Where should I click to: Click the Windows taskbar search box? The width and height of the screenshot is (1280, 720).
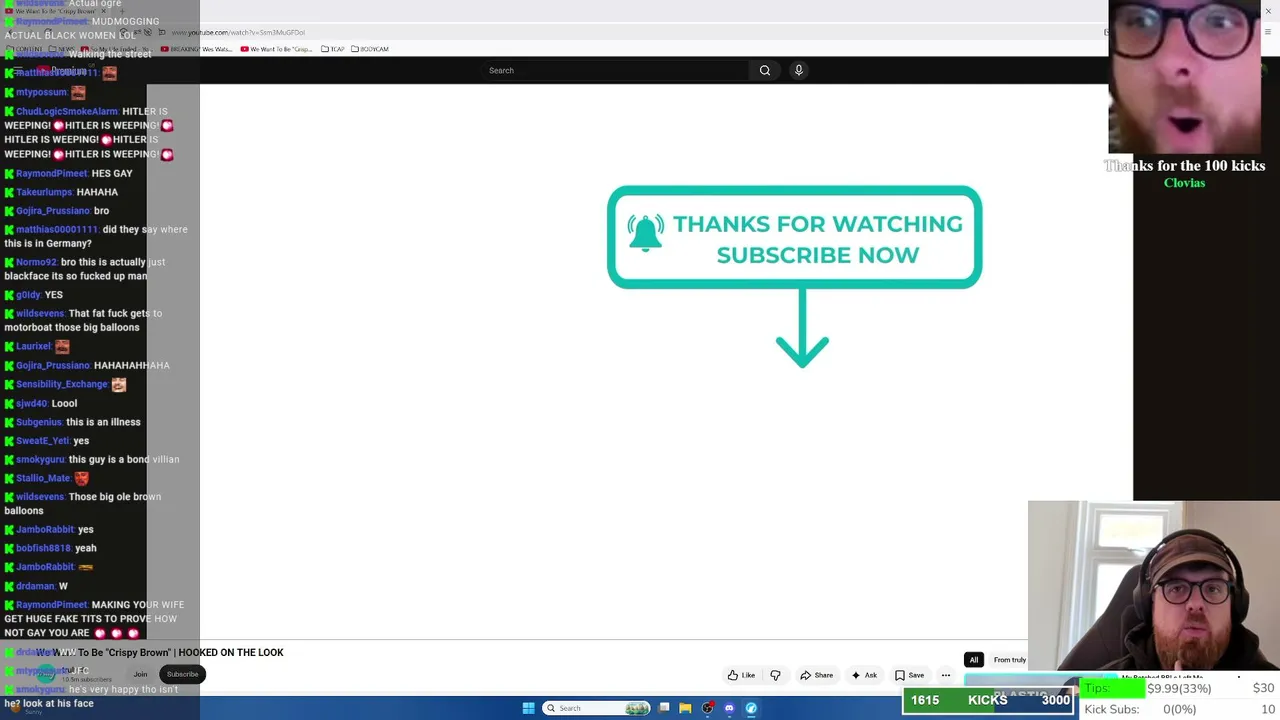pos(597,708)
